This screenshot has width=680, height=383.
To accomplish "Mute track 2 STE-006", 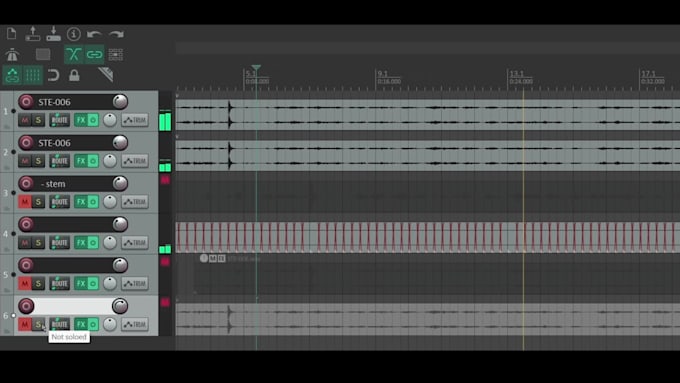I will pyautogui.click(x=25, y=161).
